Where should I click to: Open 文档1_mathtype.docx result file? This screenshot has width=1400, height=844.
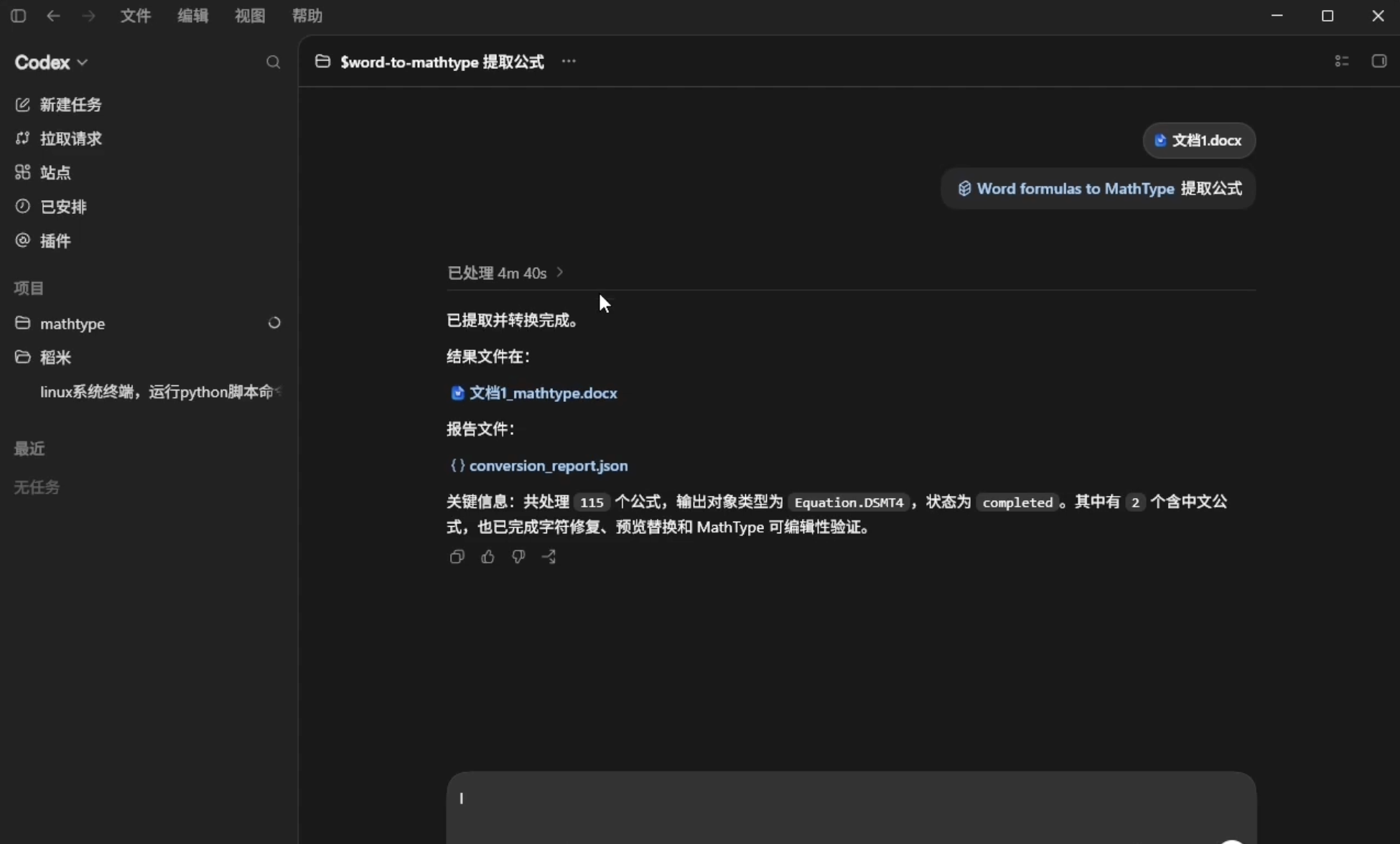(x=534, y=393)
